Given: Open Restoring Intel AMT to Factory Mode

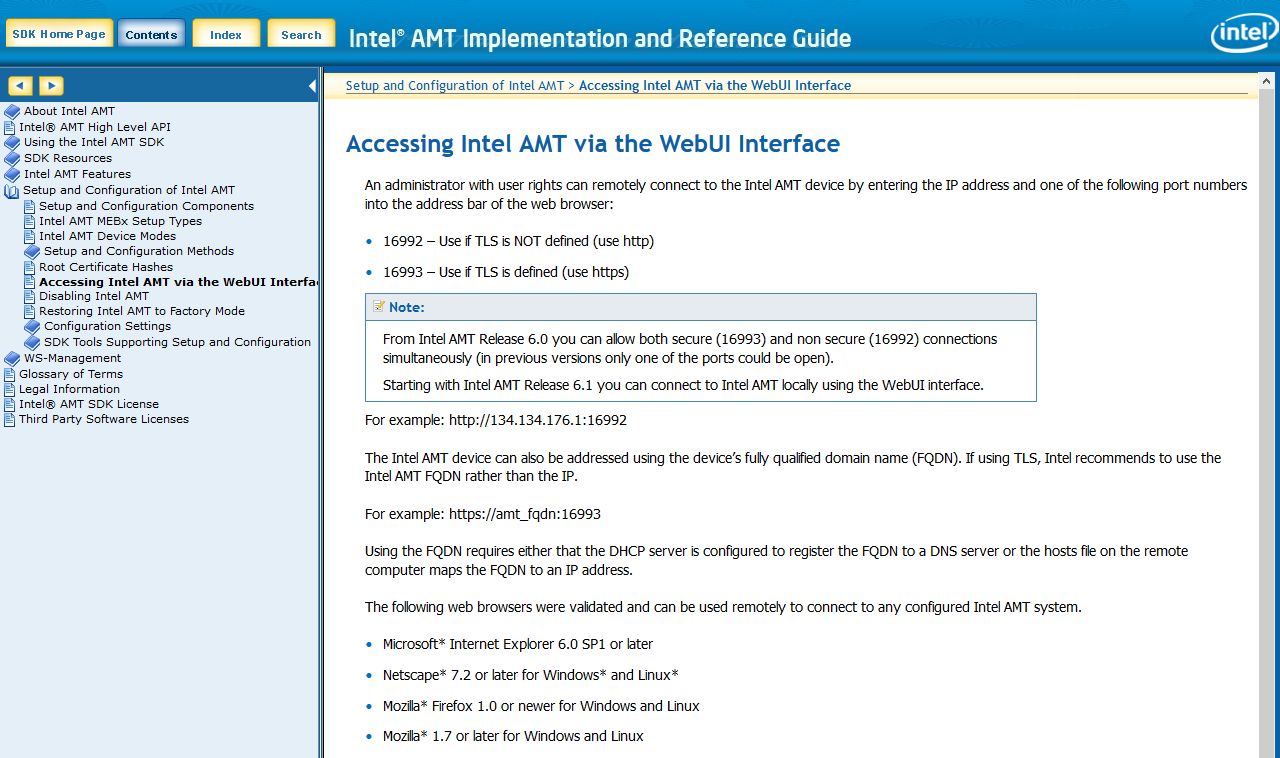Looking at the screenshot, I should tap(142, 311).
